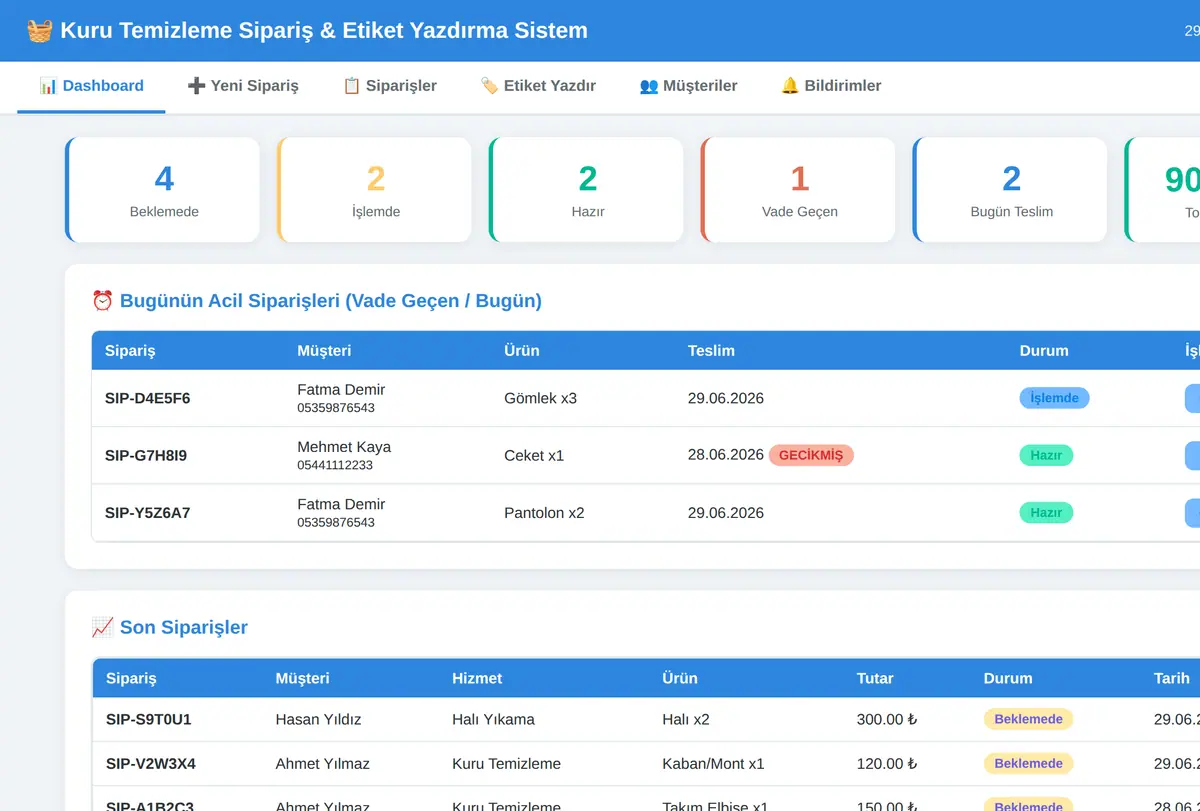This screenshot has height=811, width=1200.
Task: Click the basket logo icon in the header
Action: pyautogui.click(x=40, y=30)
